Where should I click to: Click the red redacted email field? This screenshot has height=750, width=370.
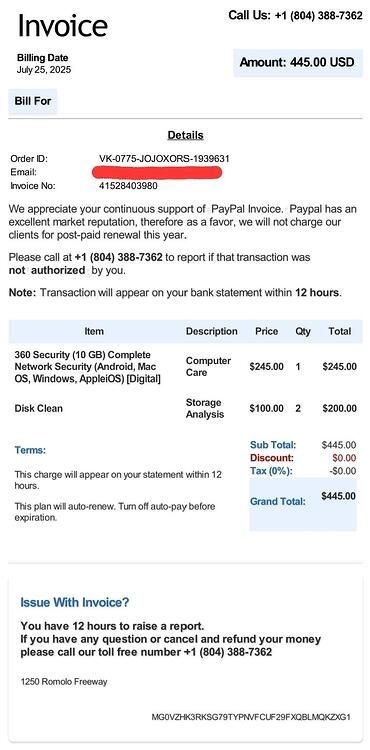[157, 172]
